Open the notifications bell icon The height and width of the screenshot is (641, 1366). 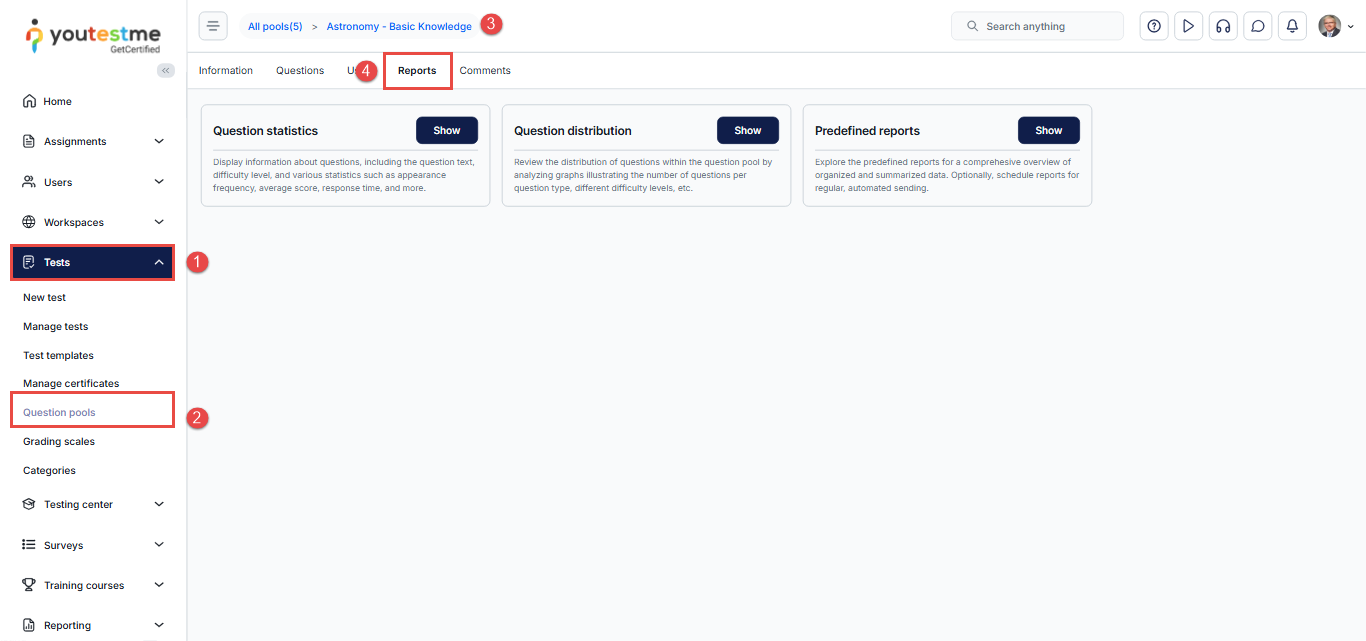[x=1292, y=26]
